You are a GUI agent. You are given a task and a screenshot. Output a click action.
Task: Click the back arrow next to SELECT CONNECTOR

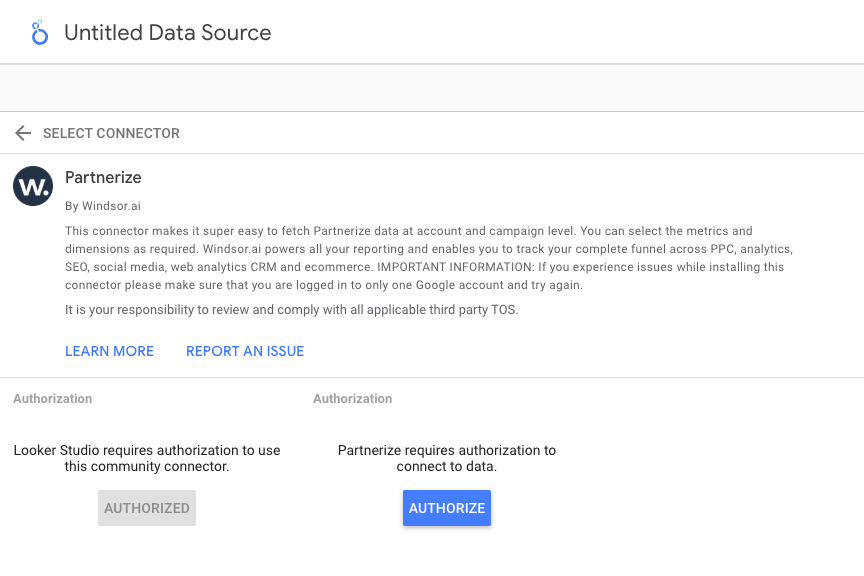pos(22,132)
